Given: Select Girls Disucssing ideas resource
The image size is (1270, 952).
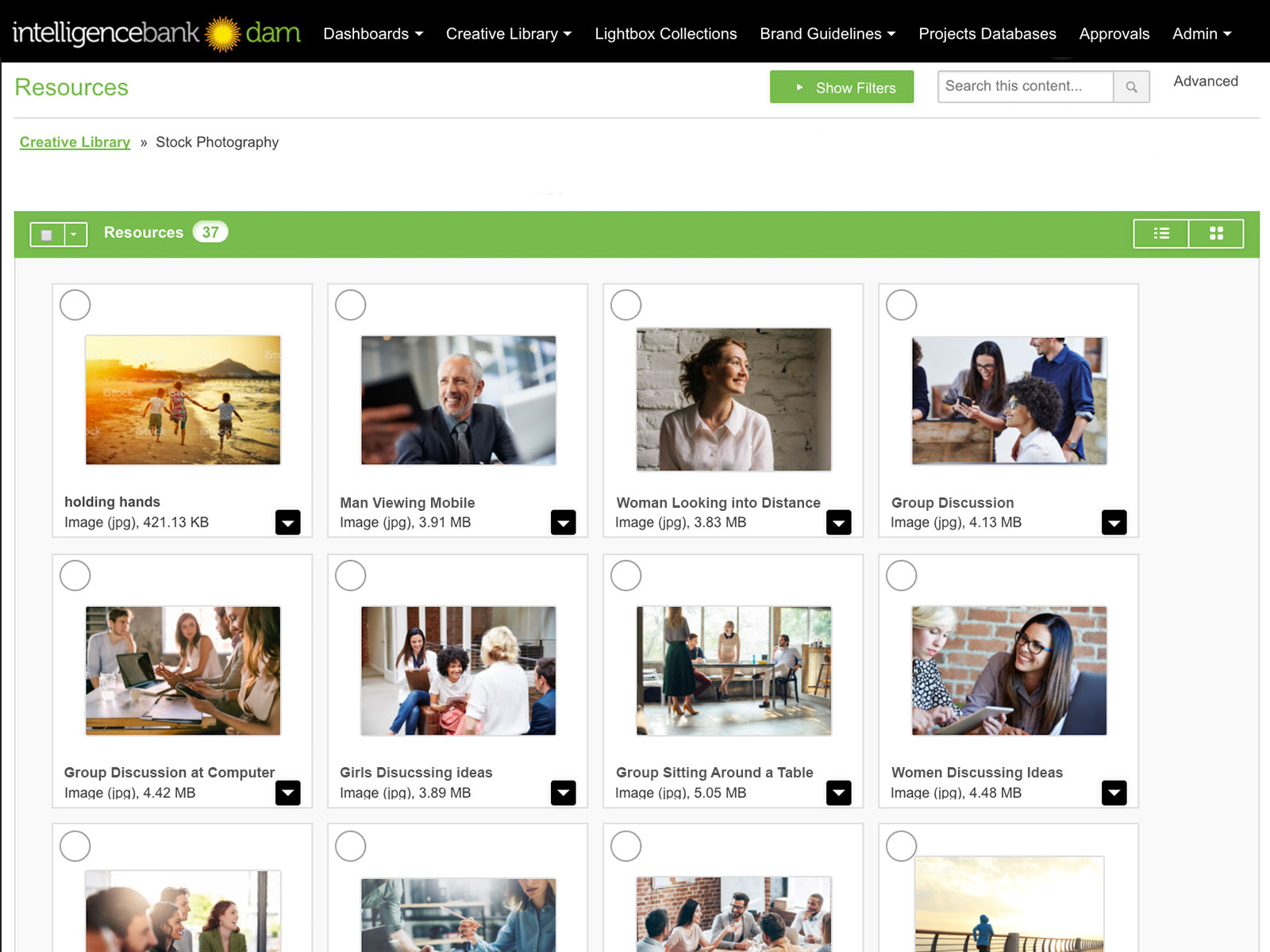Looking at the screenshot, I should (351, 575).
